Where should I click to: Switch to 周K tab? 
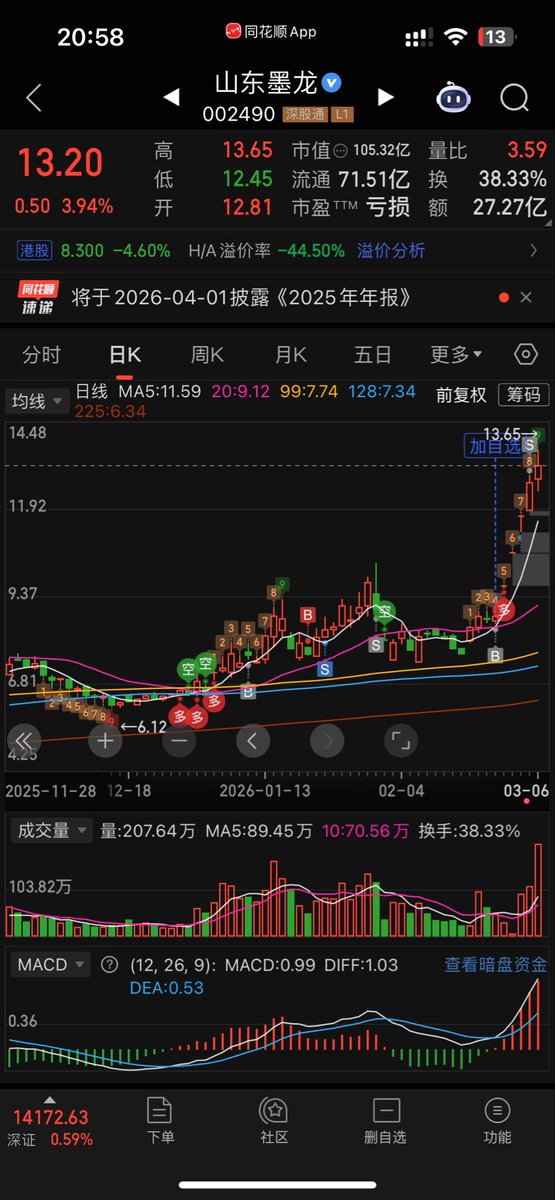point(207,354)
